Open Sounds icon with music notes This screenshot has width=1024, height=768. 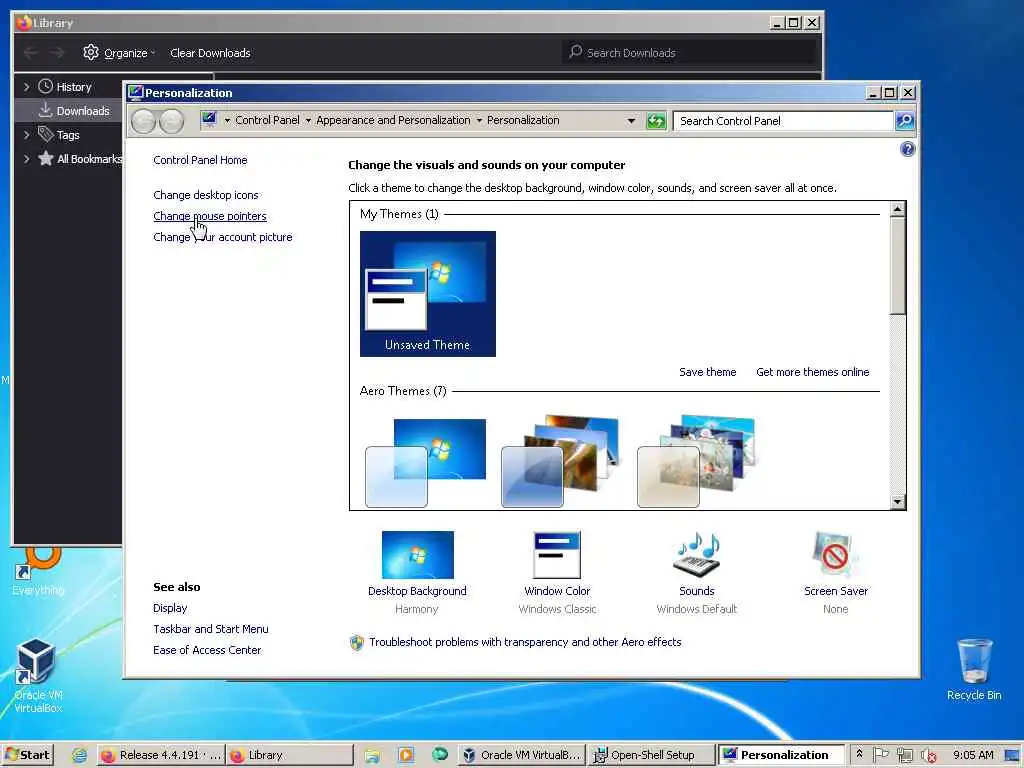pos(696,554)
